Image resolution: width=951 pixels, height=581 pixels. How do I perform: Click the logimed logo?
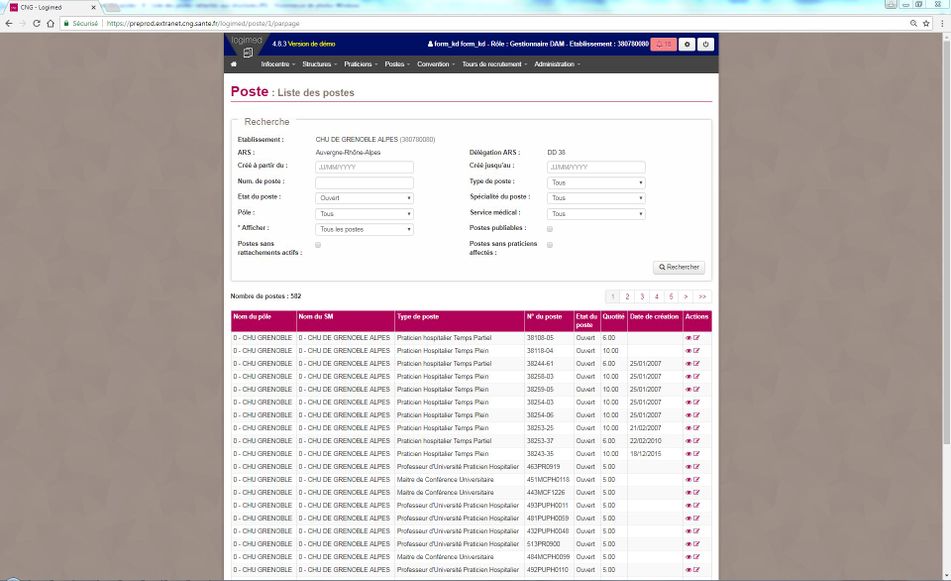click(x=246, y=46)
